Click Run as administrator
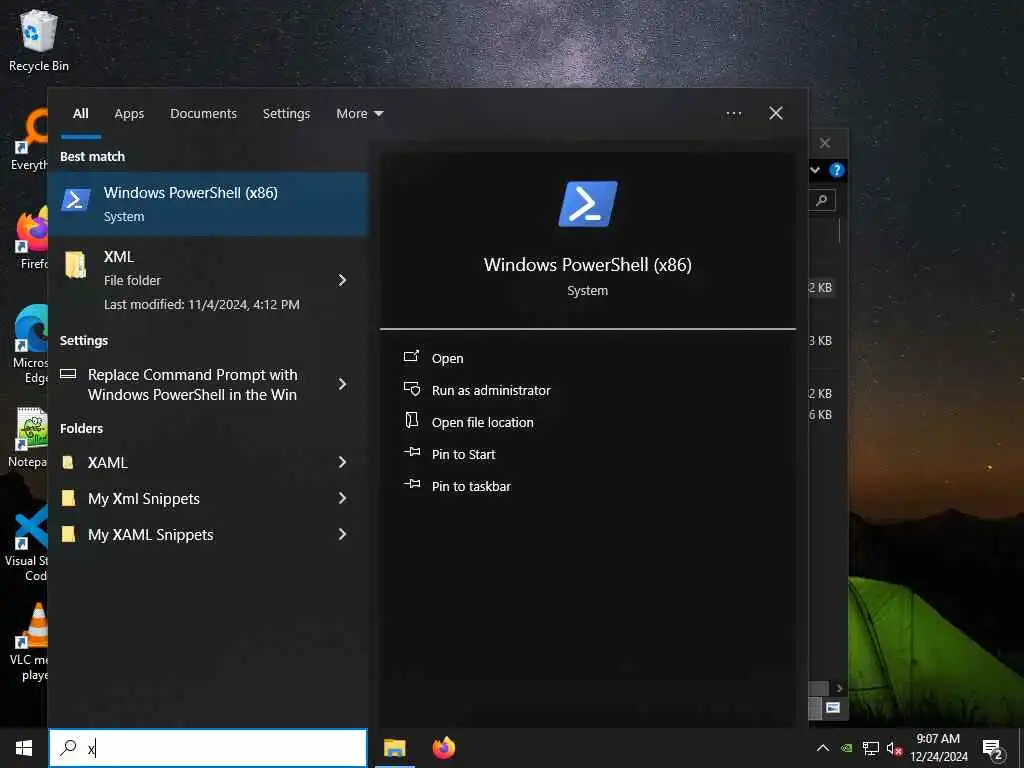This screenshot has height=768, width=1024. tap(491, 391)
